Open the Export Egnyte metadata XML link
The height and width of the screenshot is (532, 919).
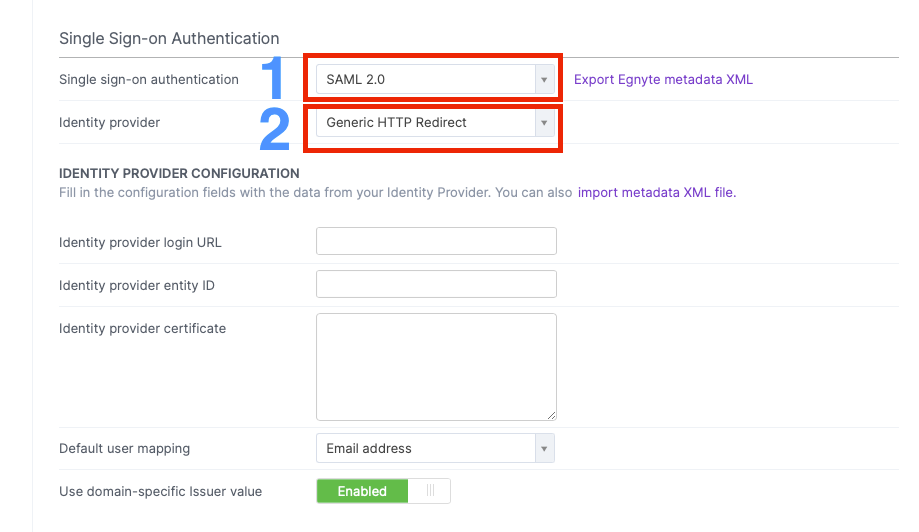click(663, 79)
